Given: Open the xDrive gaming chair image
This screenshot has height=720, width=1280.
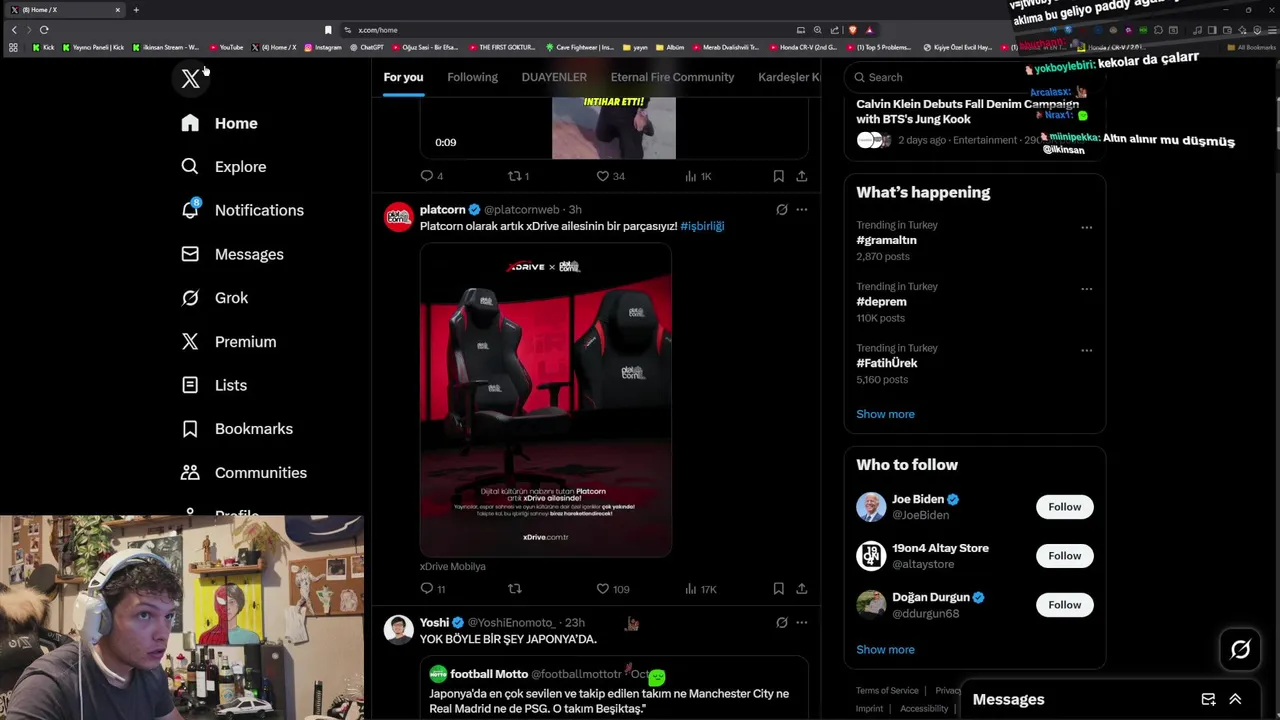Looking at the screenshot, I should coord(545,400).
